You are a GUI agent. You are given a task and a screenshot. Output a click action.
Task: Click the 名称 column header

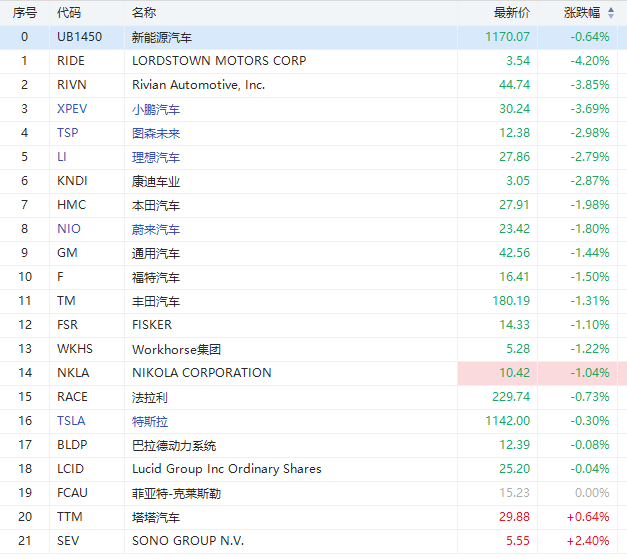(144, 13)
